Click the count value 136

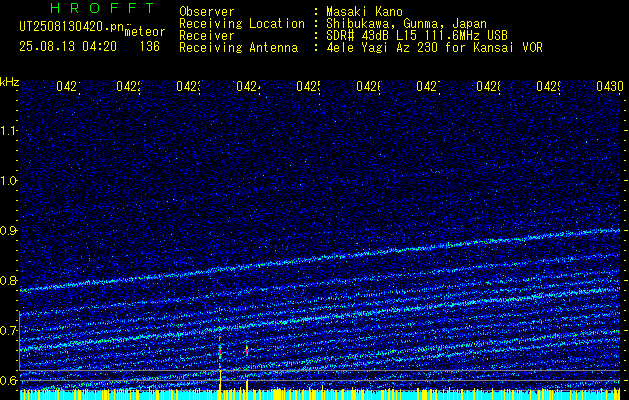(150, 47)
